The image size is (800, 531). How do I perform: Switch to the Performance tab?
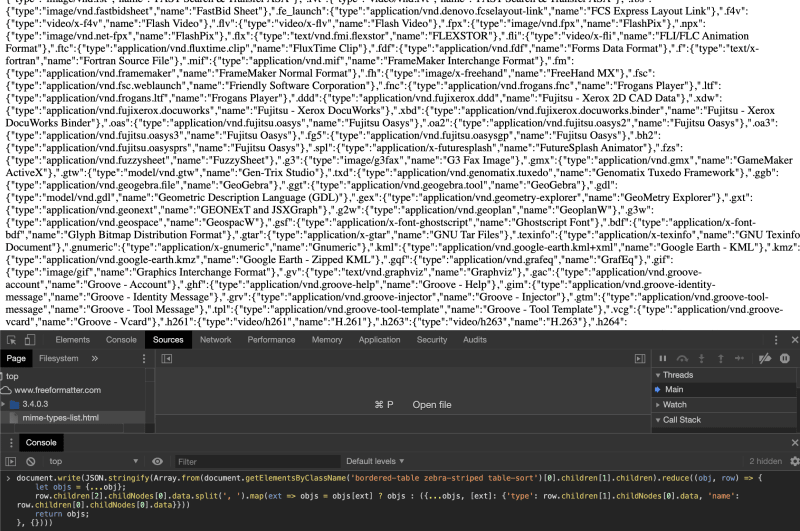click(x=271, y=340)
